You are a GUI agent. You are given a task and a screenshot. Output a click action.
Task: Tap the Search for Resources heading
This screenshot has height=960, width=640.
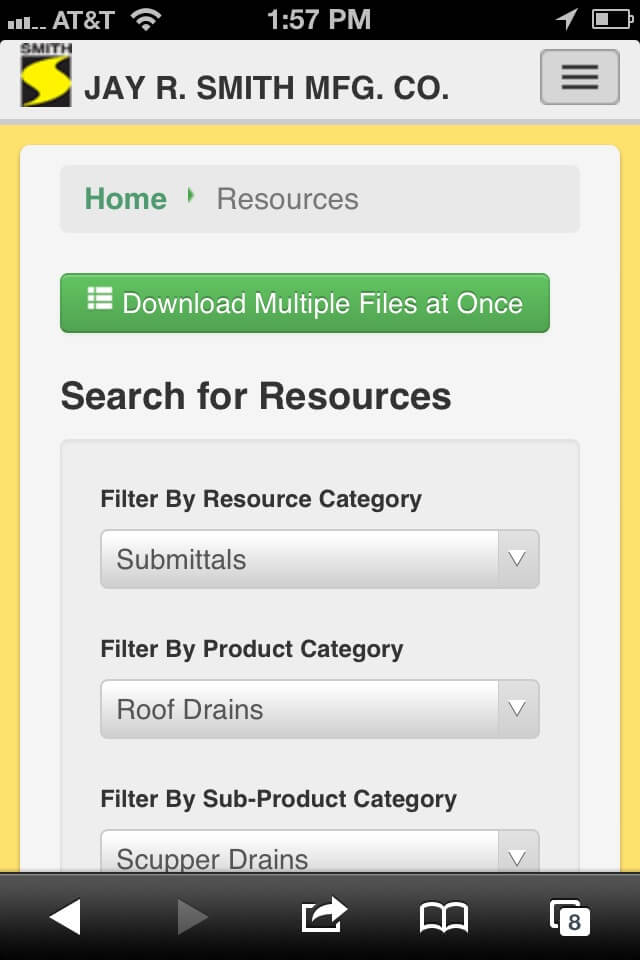pyautogui.click(x=256, y=396)
